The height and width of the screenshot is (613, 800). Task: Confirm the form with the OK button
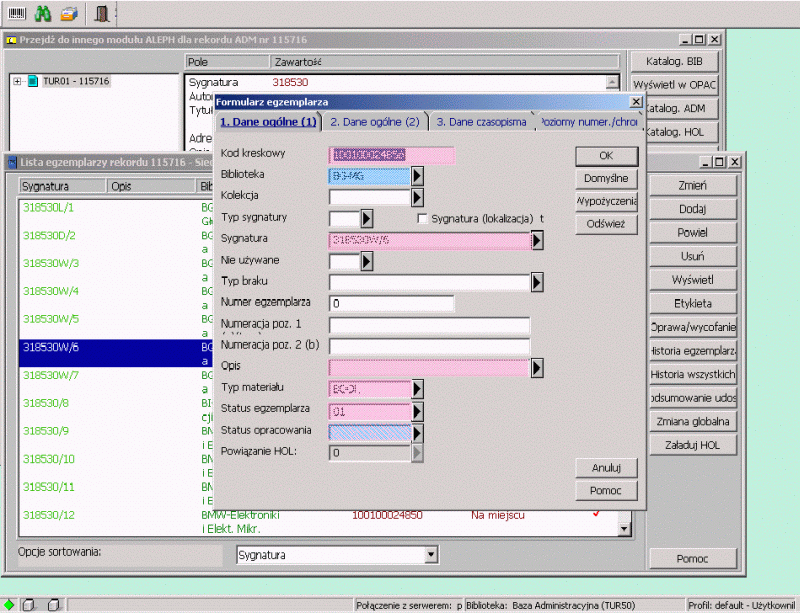[606, 156]
